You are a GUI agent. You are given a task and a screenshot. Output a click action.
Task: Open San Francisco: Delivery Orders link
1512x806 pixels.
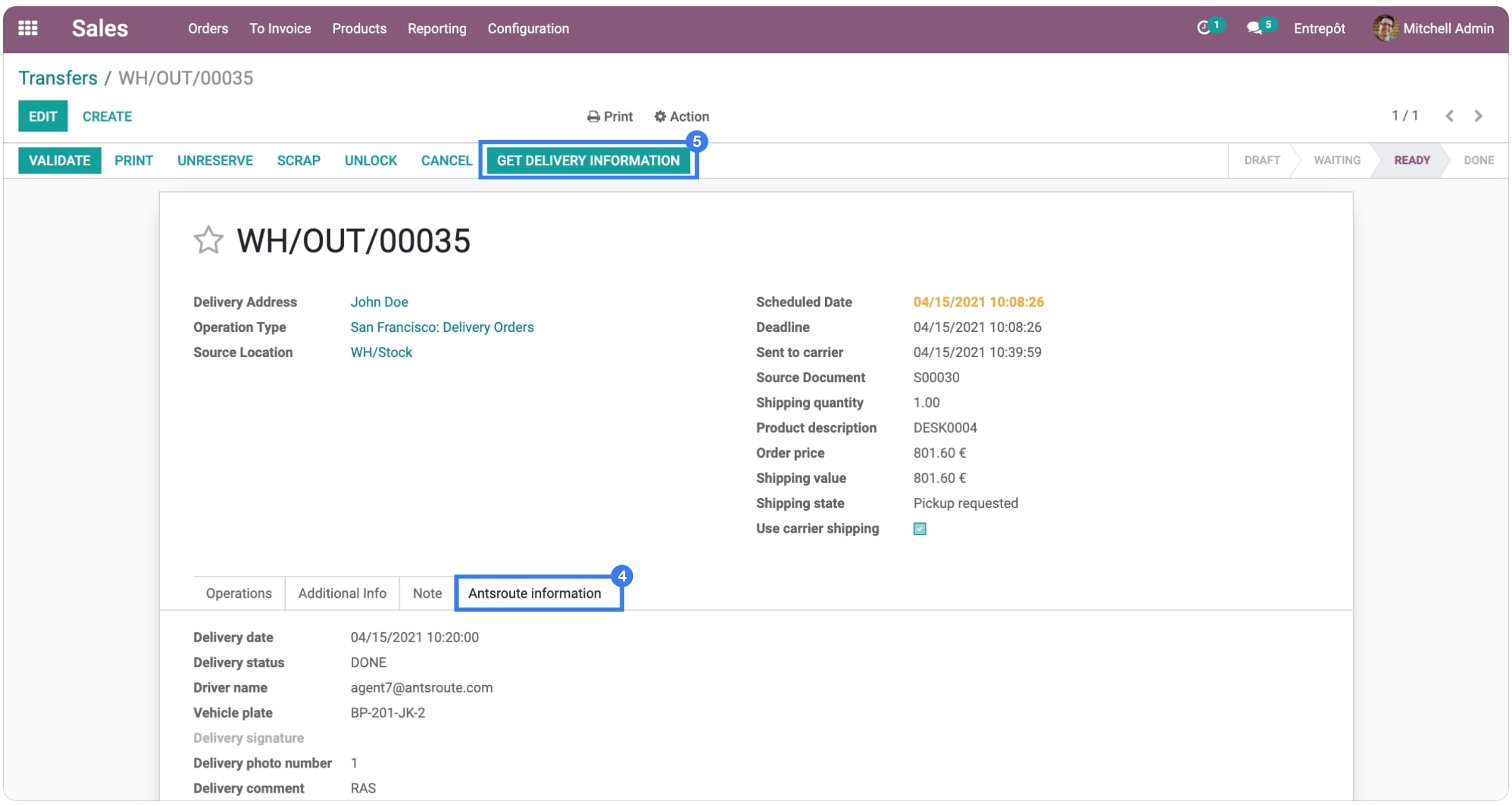(x=442, y=327)
